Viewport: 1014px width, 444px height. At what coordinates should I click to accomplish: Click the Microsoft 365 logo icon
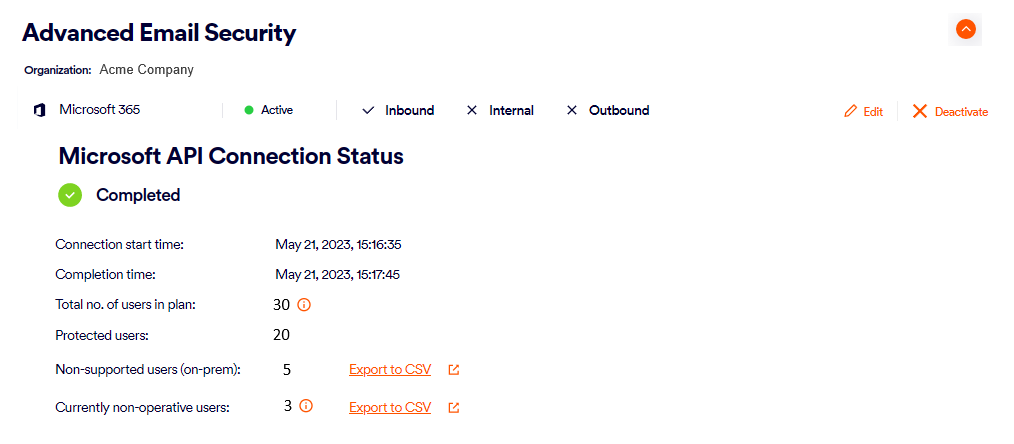39,110
